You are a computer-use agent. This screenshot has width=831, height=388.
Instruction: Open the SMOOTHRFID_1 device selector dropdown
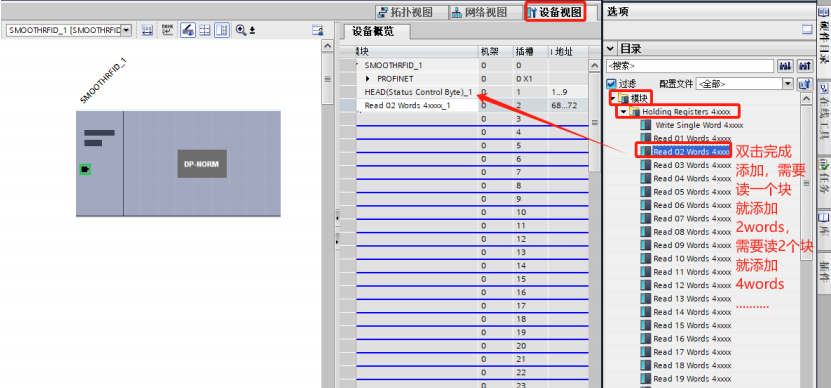(126, 30)
